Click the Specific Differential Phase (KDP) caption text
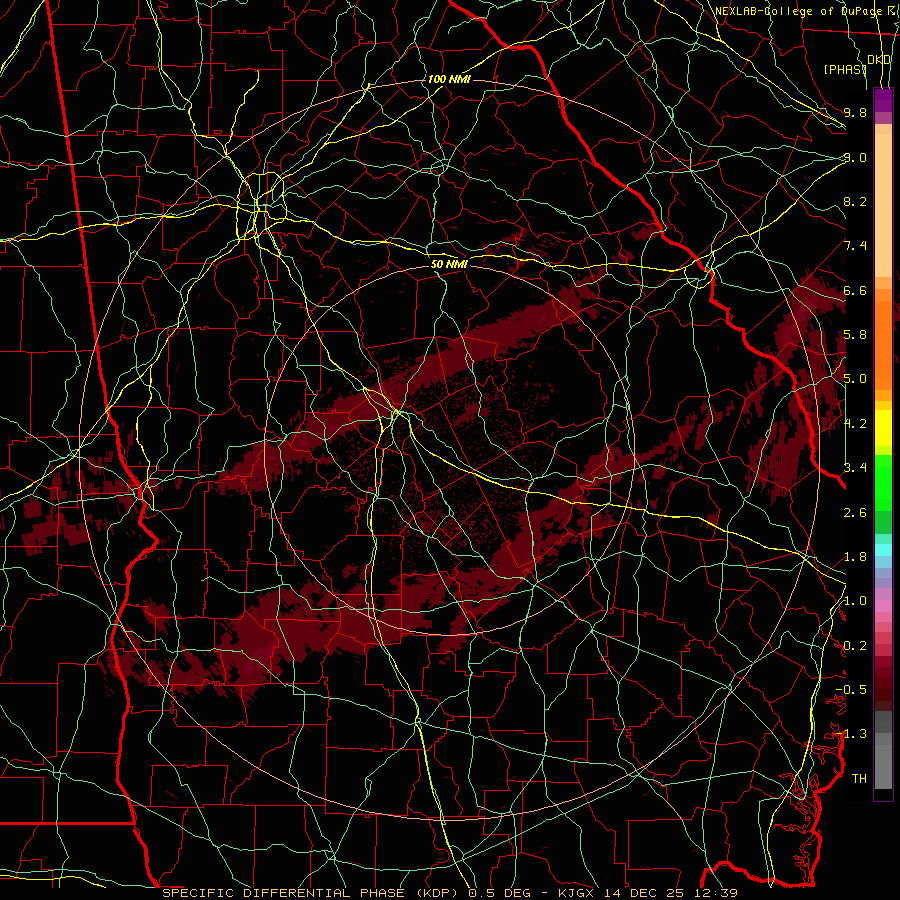 coord(312,893)
